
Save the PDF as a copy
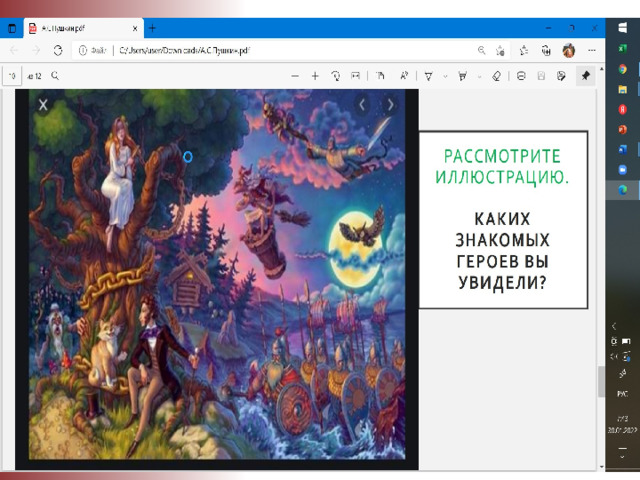point(561,76)
